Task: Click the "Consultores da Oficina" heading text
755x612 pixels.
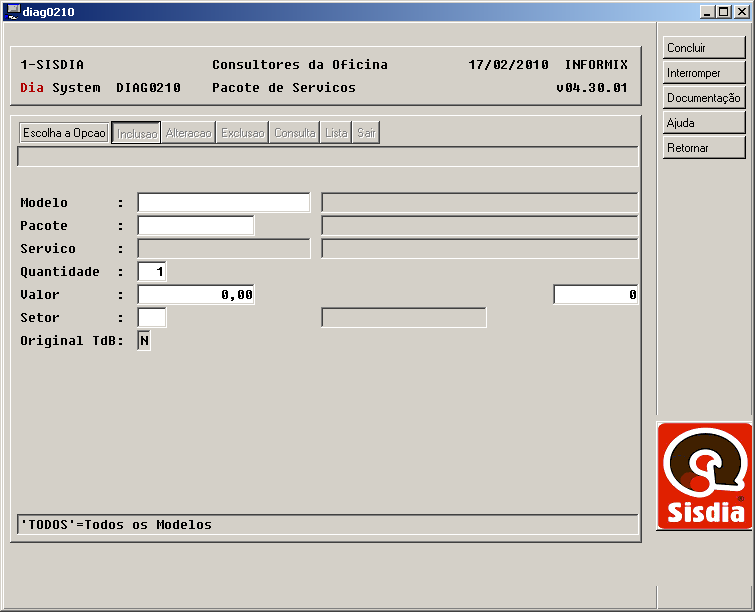Action: click(x=299, y=65)
